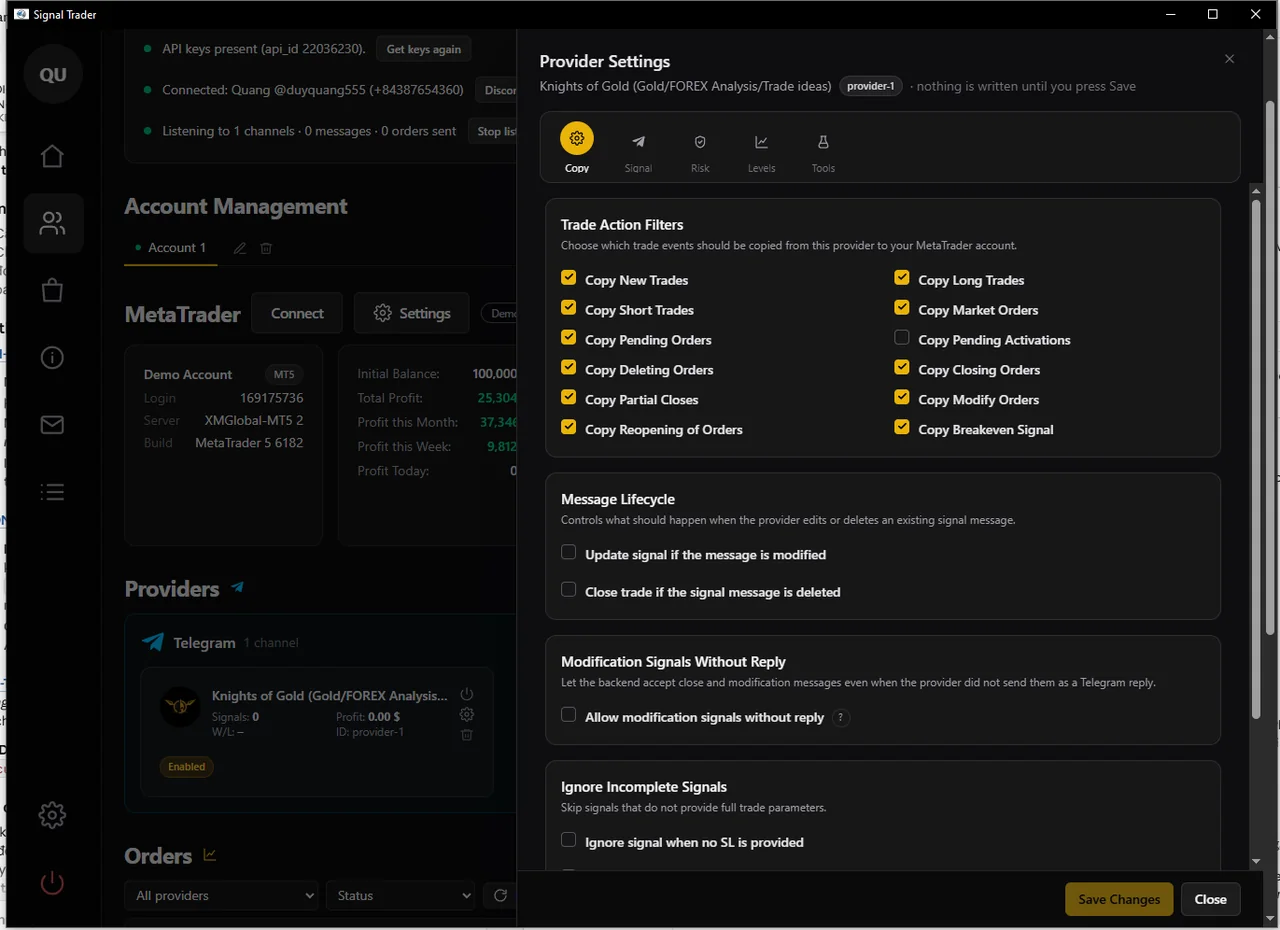Close Provider Settings with X icon

click(x=1230, y=59)
